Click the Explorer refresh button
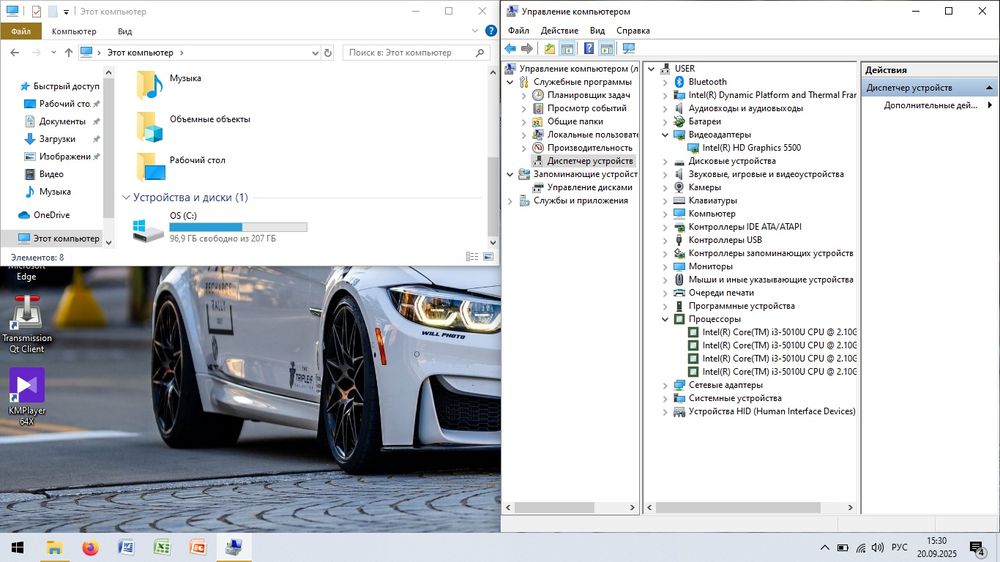1000x562 pixels. pos(328,53)
